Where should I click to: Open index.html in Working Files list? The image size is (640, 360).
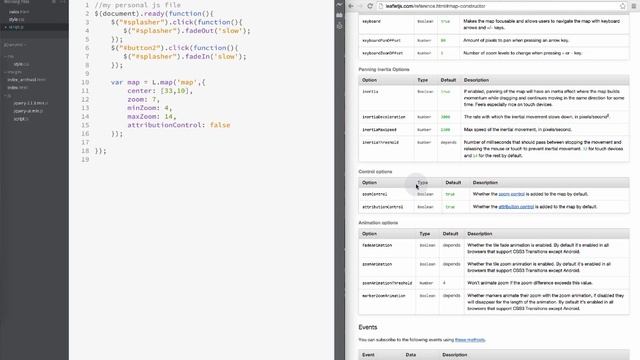click(18, 12)
